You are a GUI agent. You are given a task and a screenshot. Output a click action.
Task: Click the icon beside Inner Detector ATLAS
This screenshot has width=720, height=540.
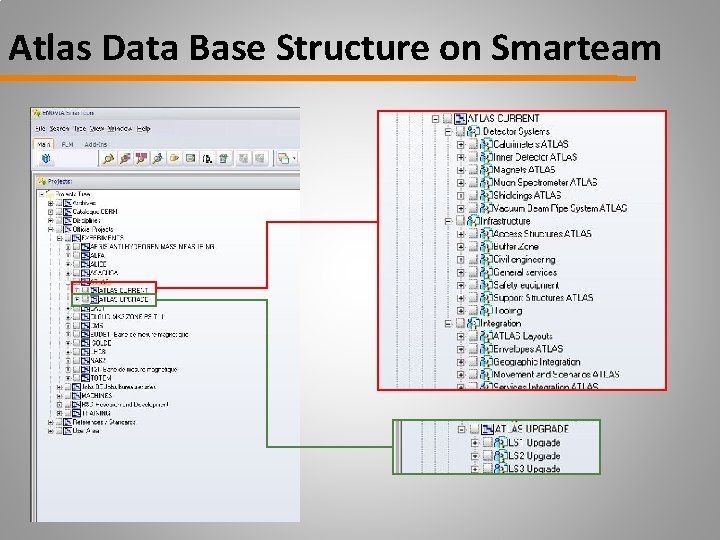coord(486,157)
